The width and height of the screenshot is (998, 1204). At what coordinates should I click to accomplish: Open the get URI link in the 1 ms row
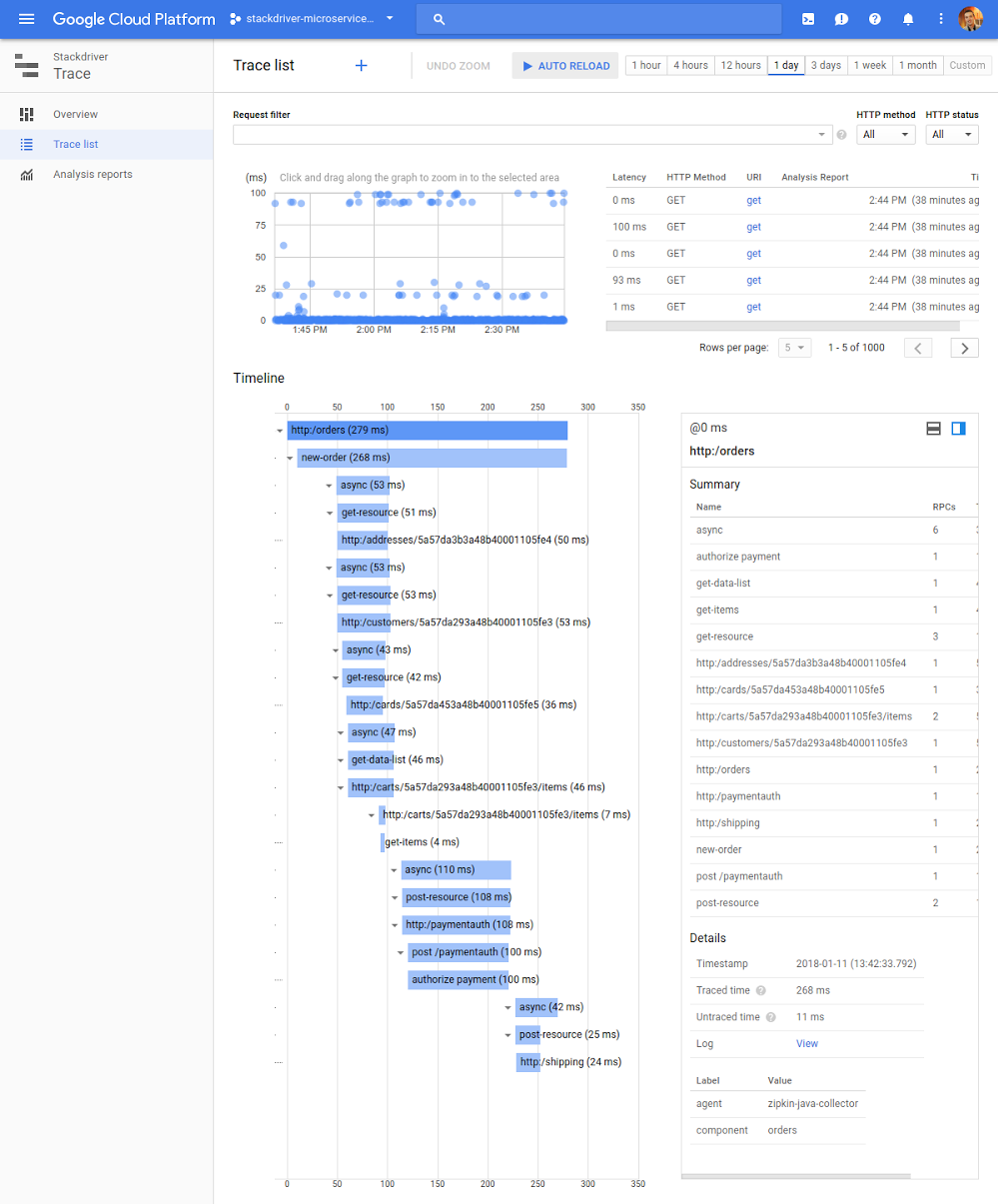coord(754,308)
